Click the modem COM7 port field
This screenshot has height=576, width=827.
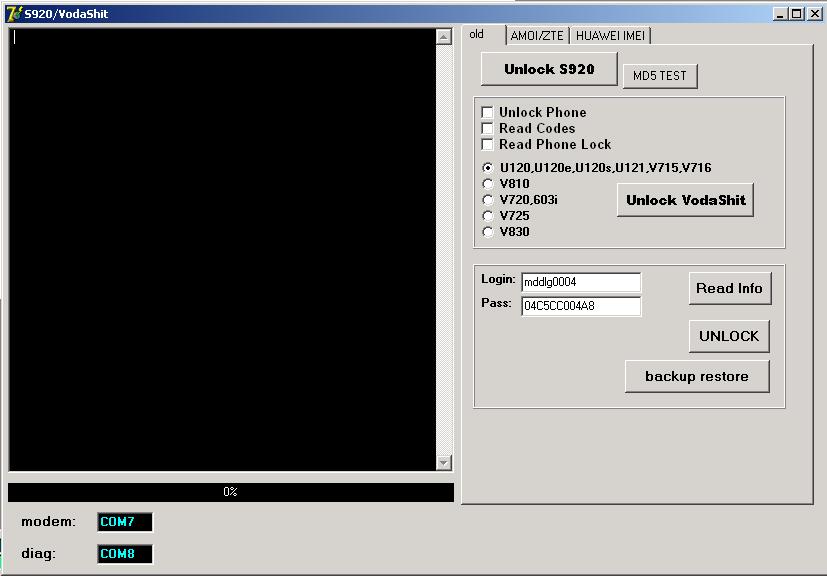pos(125,522)
